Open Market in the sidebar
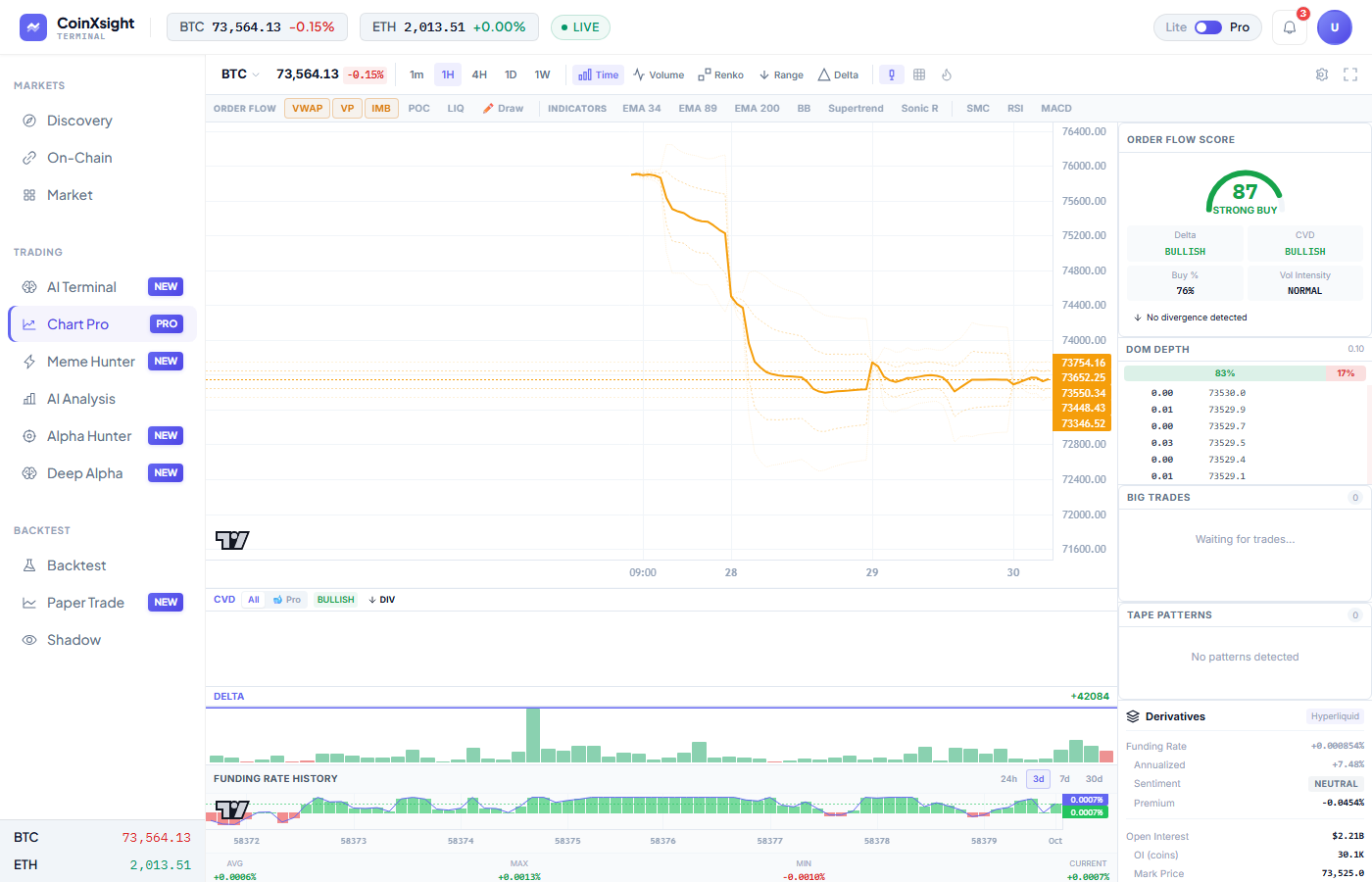1372x882 pixels. pyautogui.click(x=103, y=195)
